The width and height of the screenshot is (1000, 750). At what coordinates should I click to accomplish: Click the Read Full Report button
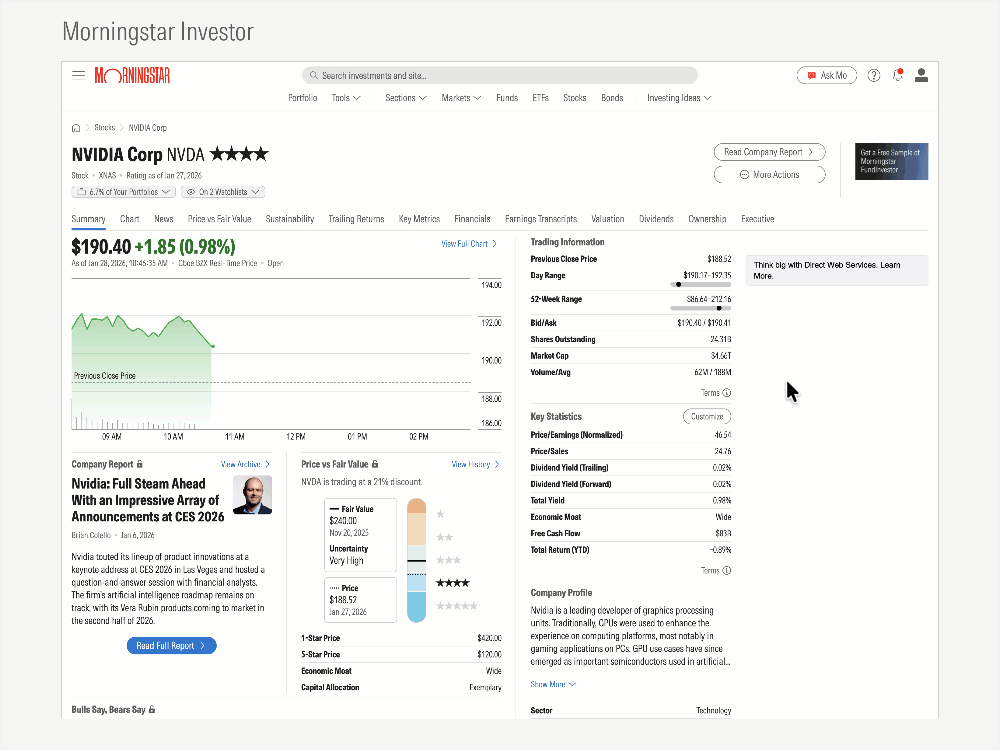pos(172,645)
